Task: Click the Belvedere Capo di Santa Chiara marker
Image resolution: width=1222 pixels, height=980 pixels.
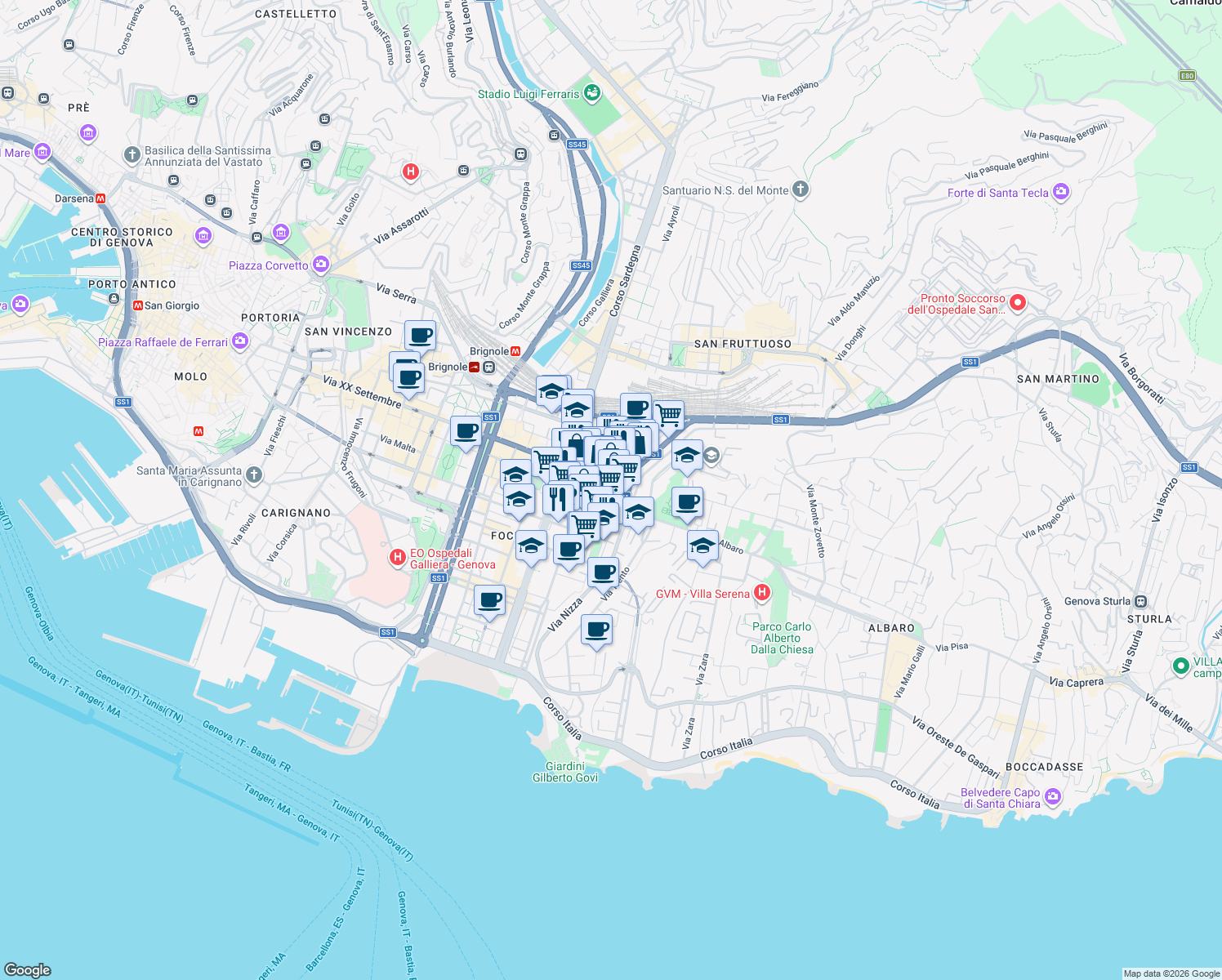Action: pos(1054,795)
